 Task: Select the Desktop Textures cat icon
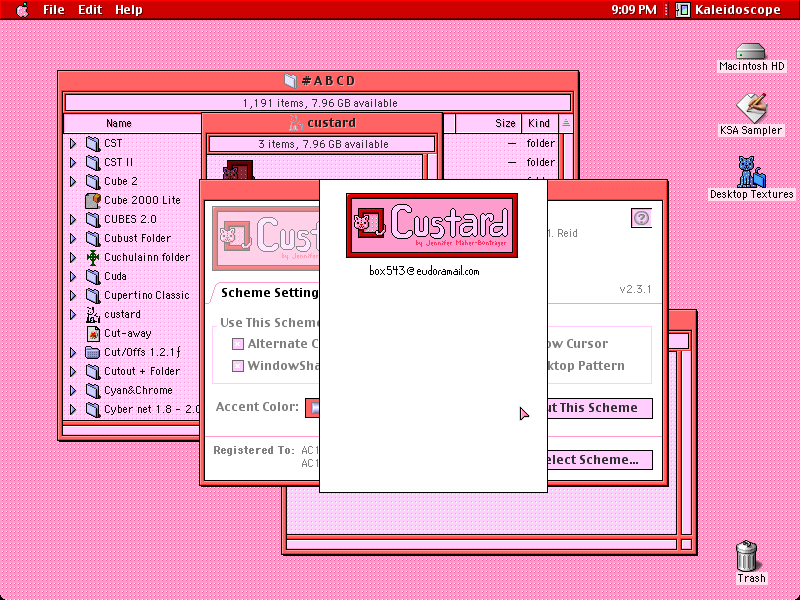point(752,172)
